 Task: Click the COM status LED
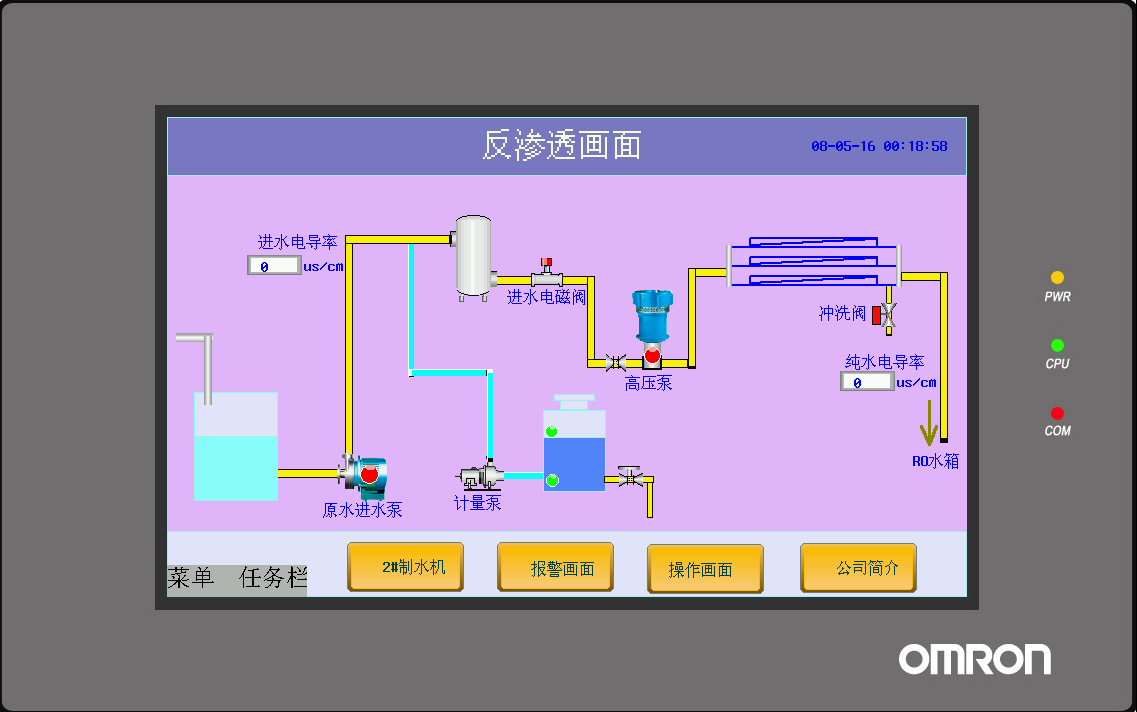(x=1057, y=413)
